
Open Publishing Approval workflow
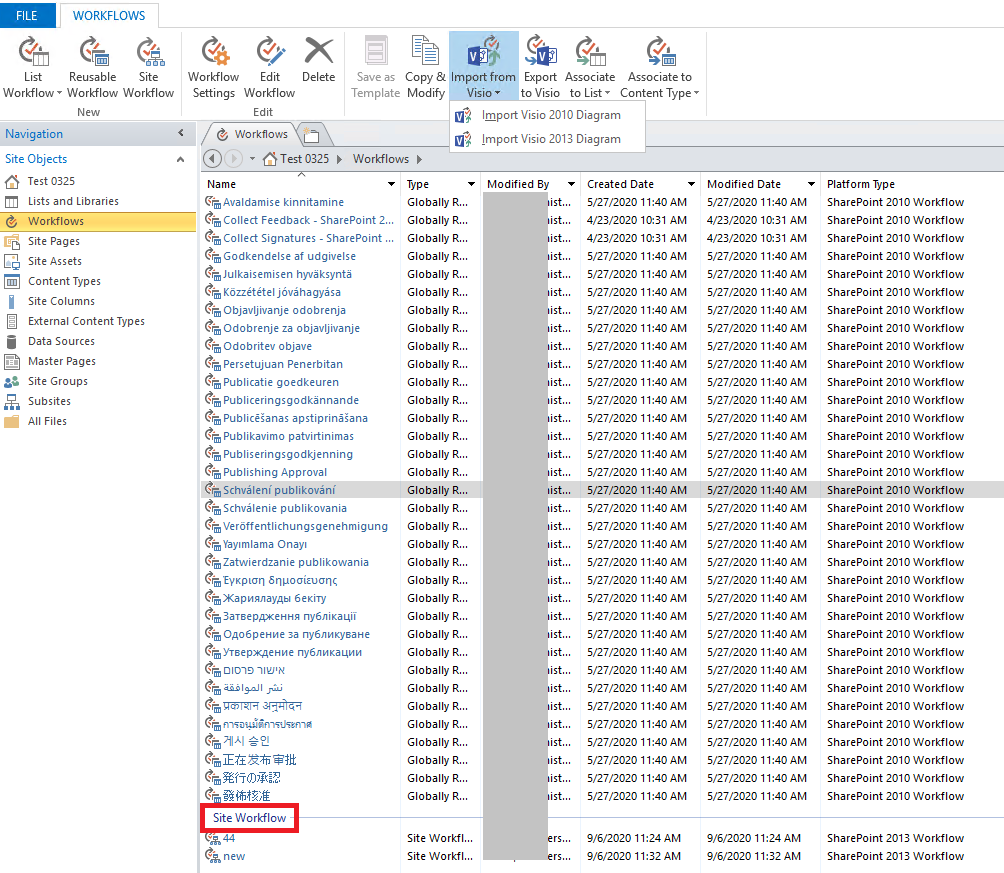275,472
